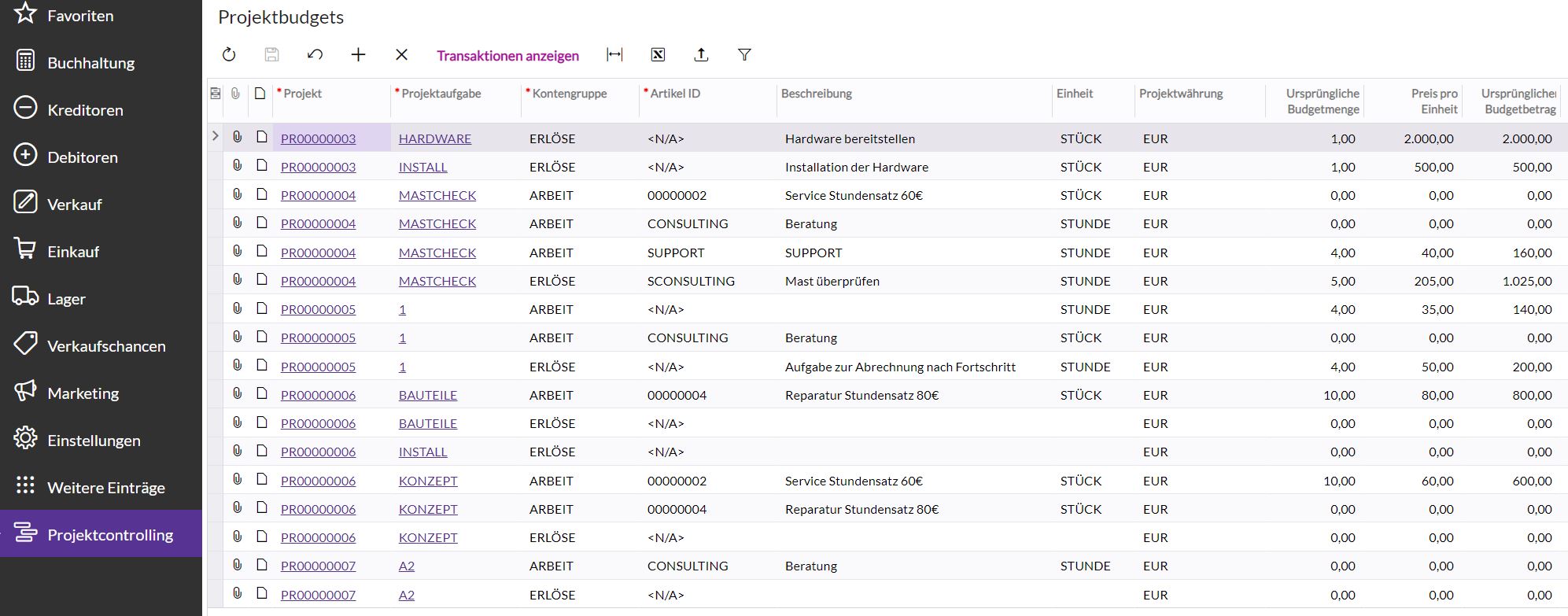Image resolution: width=1568 pixels, height=616 pixels.
Task: Add a new row with plus icon
Action: click(358, 55)
